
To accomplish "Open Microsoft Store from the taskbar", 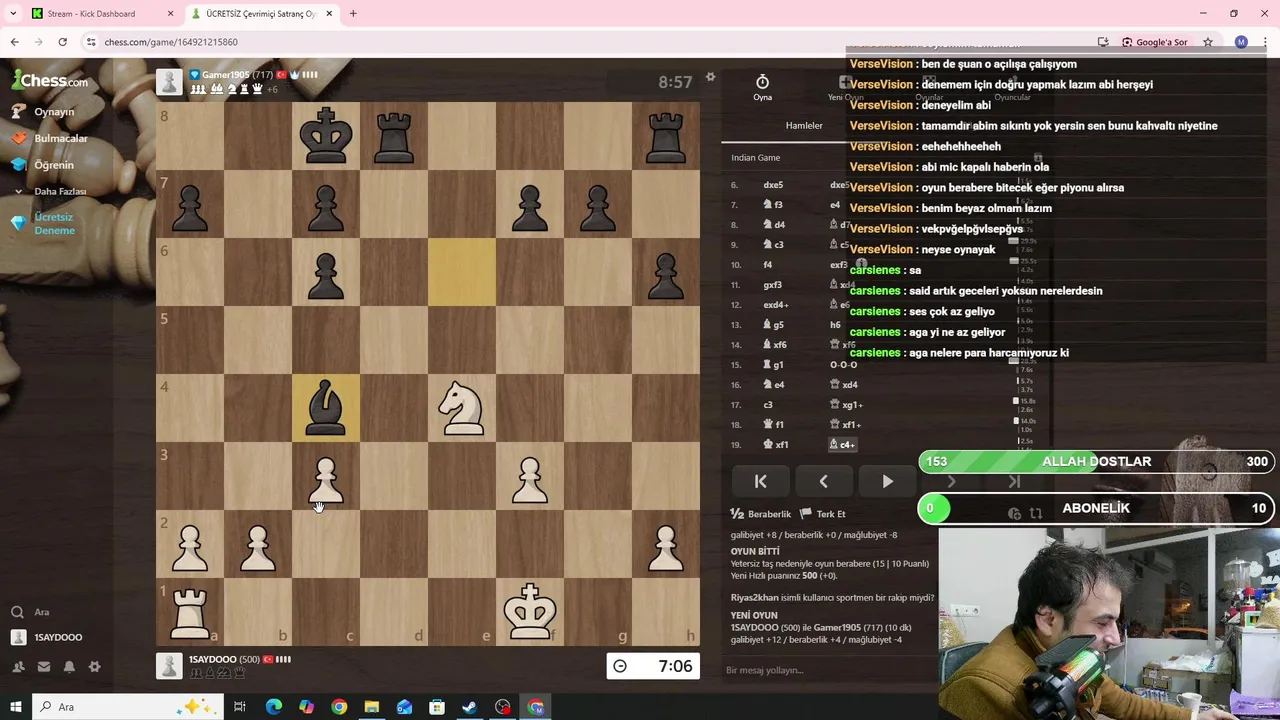I will [x=437, y=707].
